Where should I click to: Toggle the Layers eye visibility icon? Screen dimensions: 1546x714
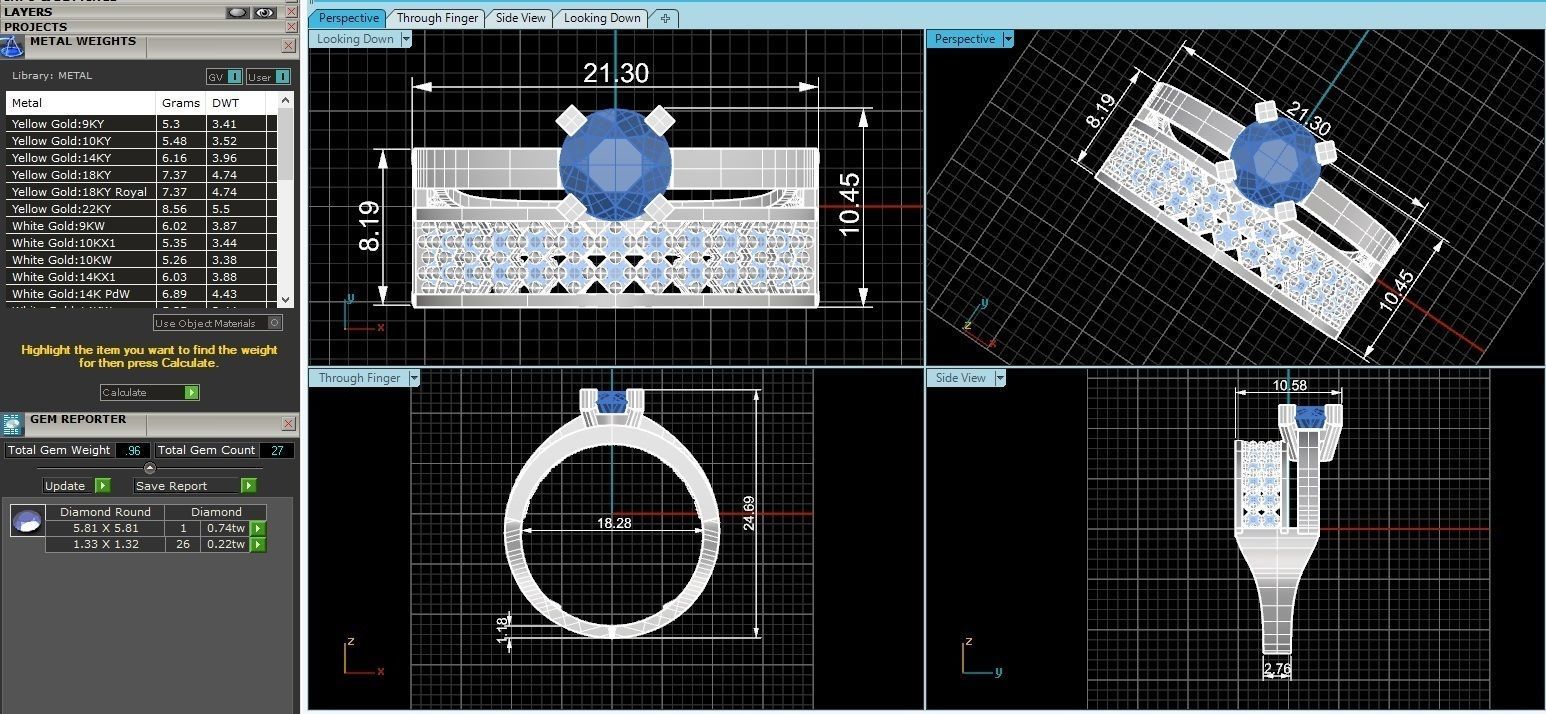[x=264, y=12]
